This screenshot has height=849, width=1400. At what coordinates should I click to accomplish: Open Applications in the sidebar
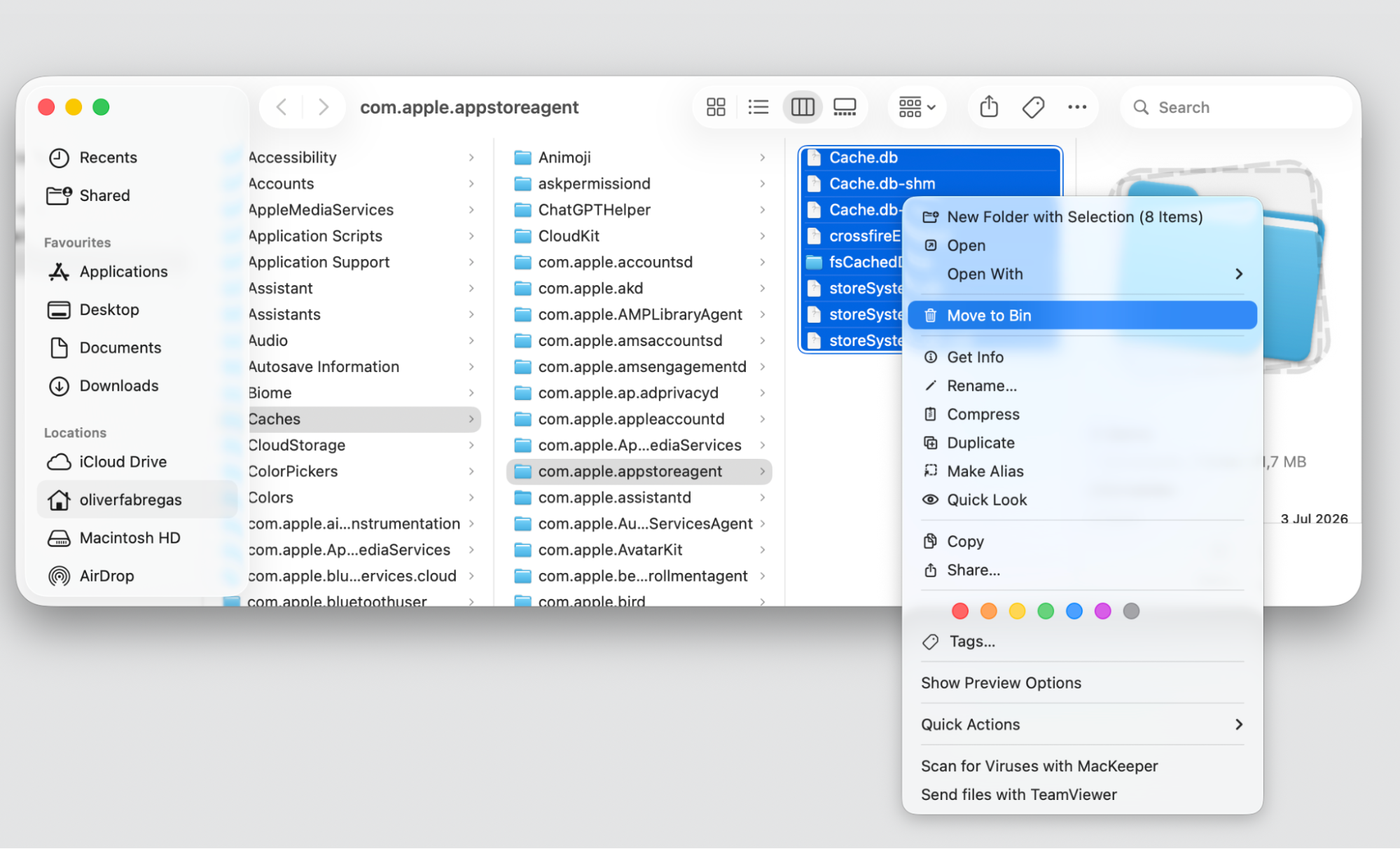tap(137, 272)
